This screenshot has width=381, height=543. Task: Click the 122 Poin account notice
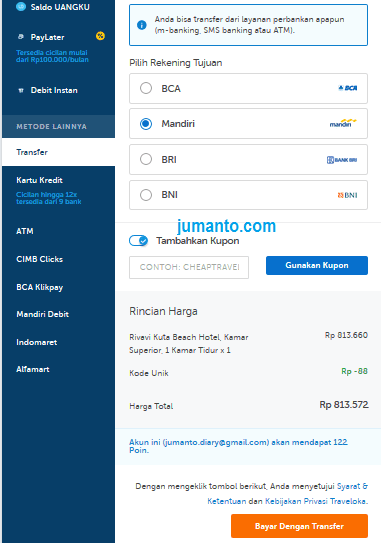point(238,446)
